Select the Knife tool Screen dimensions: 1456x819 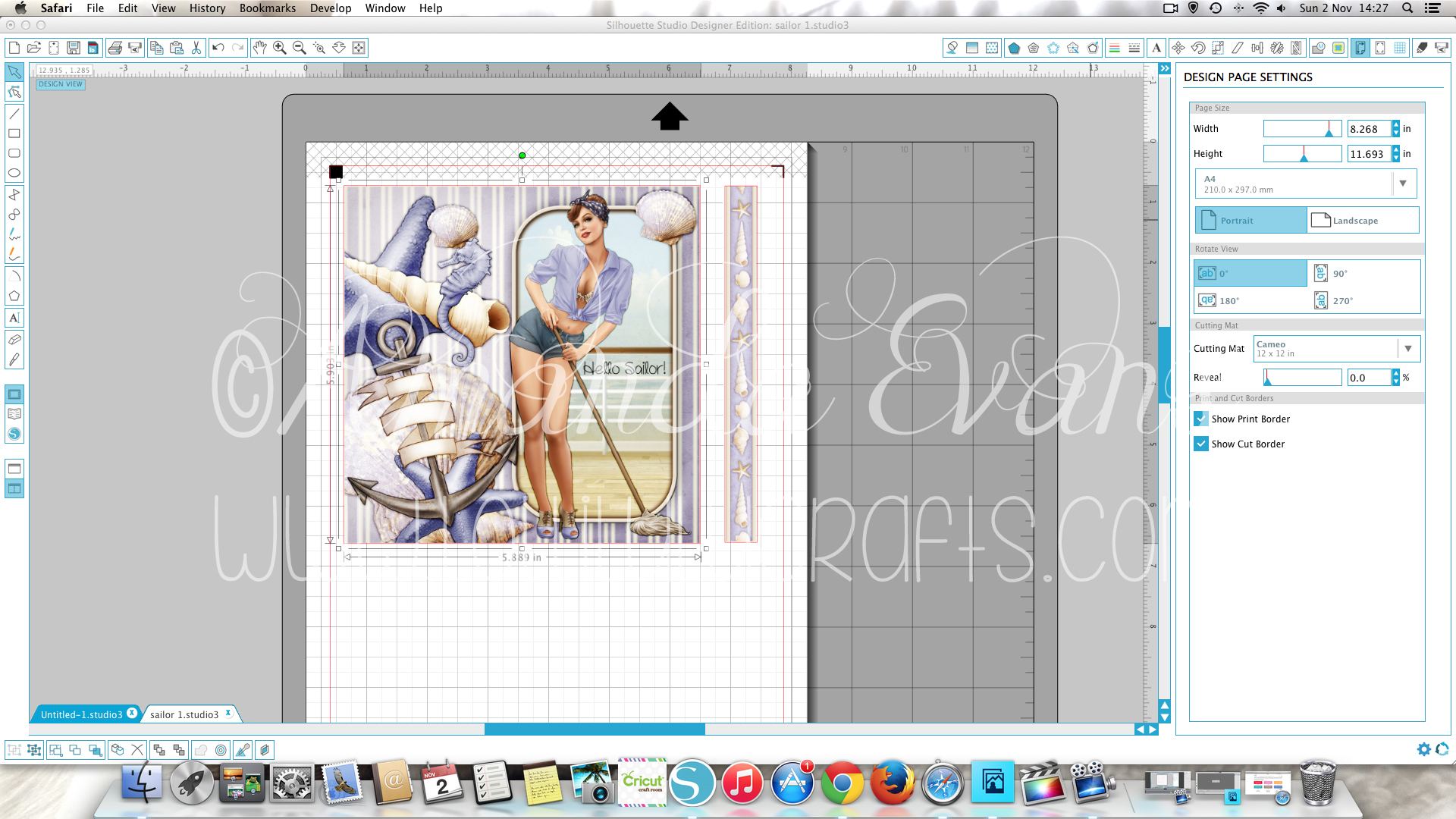coord(14,359)
